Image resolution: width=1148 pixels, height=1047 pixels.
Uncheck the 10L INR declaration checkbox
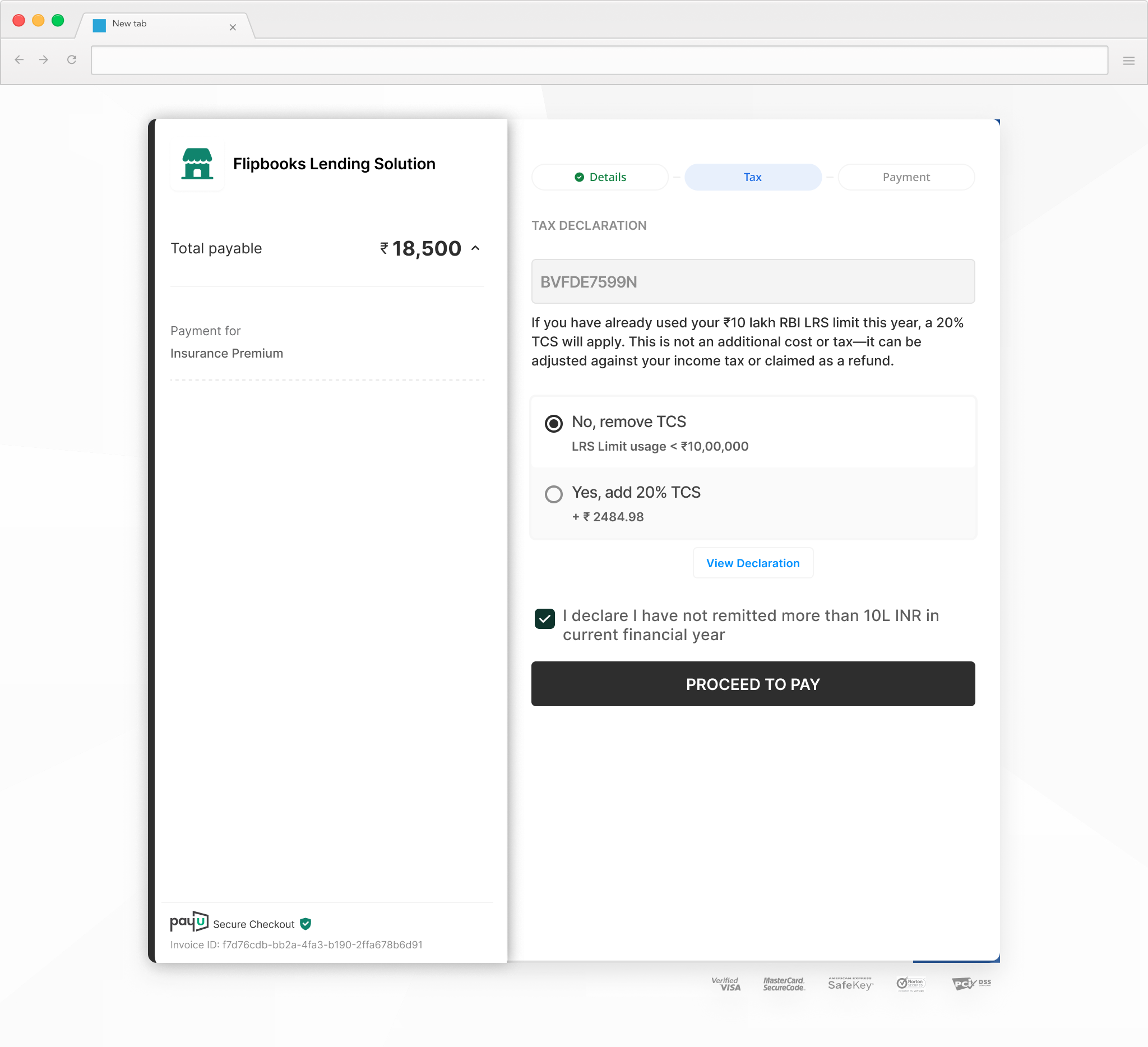pos(544,619)
